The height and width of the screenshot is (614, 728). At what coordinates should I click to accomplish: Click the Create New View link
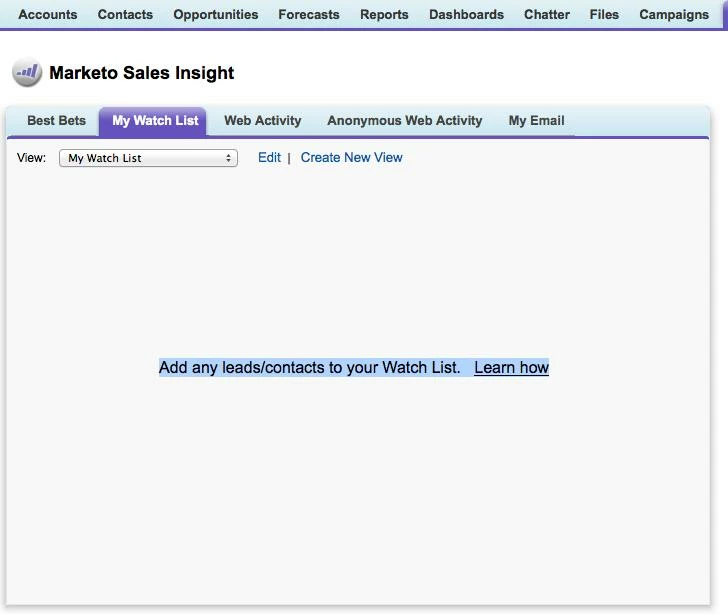351,157
